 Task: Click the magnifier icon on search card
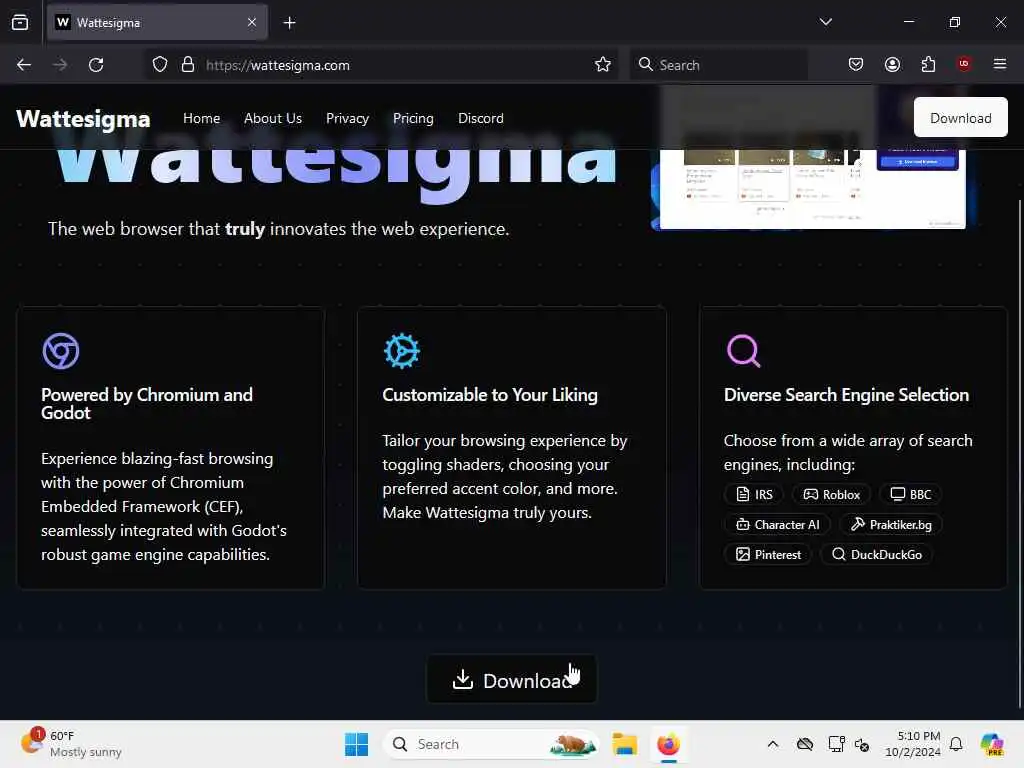tap(744, 351)
